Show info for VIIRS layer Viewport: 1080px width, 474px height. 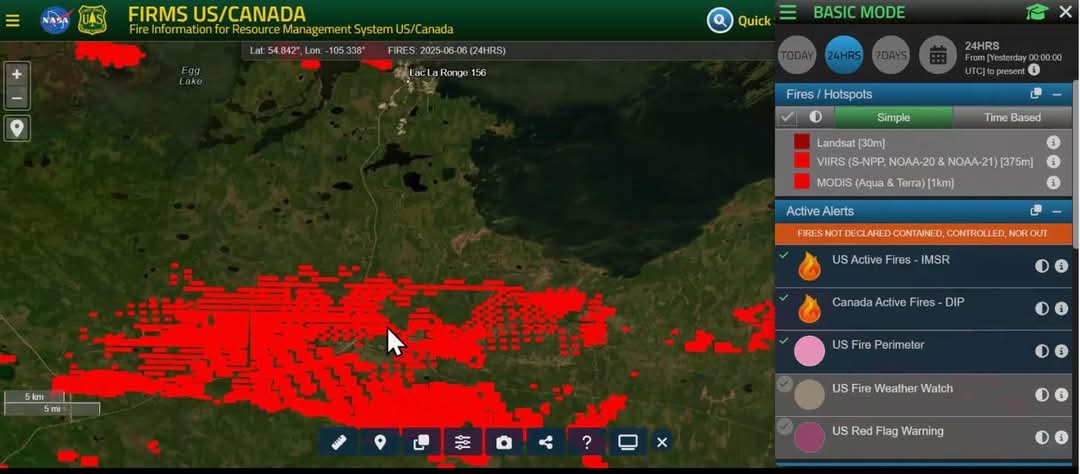pyautogui.click(x=1052, y=162)
